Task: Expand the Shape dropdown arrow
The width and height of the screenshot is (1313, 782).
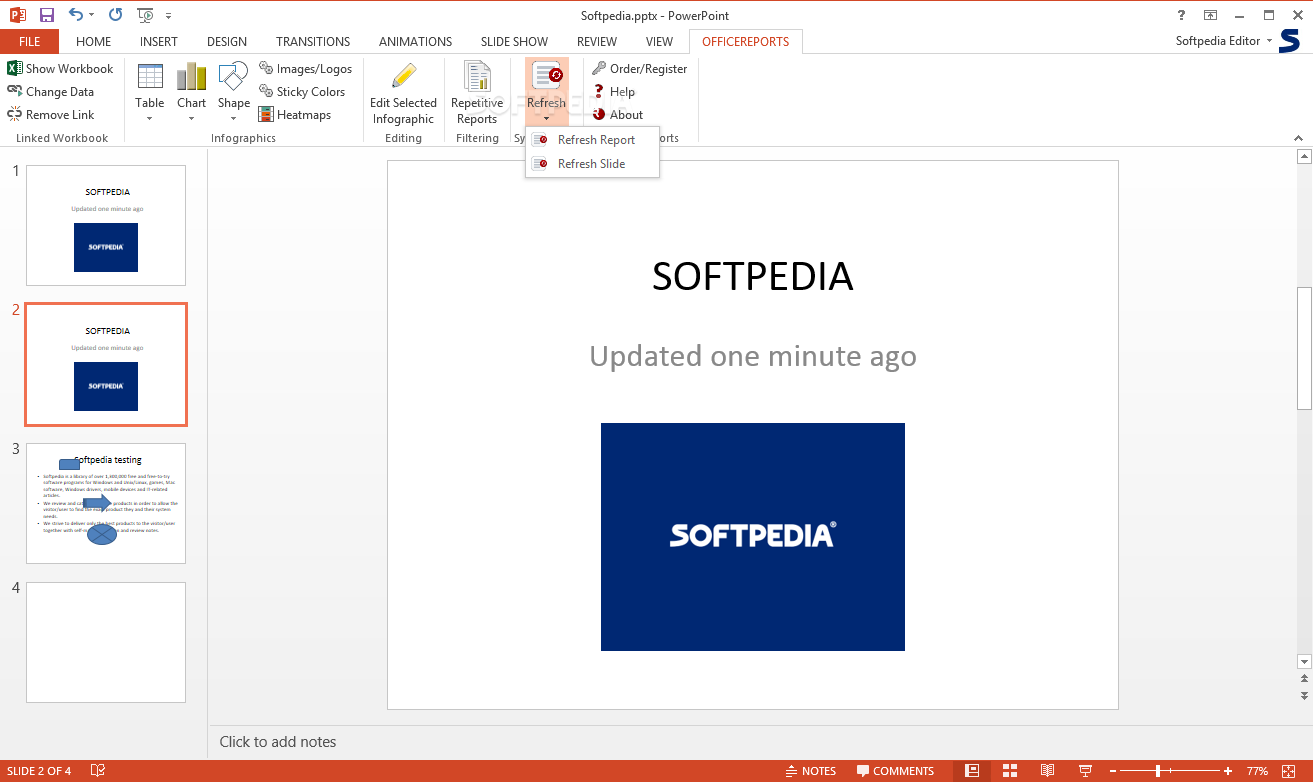Action: 233,118
